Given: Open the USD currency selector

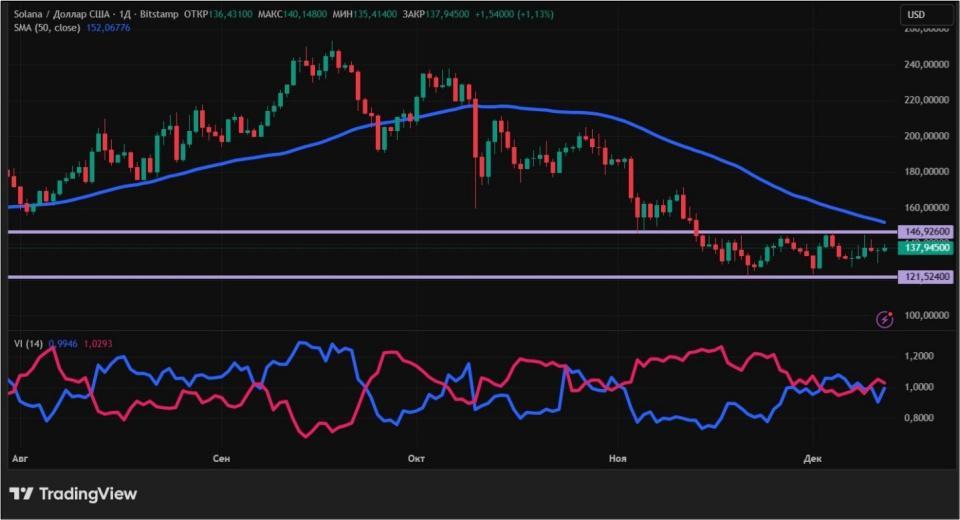Looking at the screenshot, I should coord(917,14).
